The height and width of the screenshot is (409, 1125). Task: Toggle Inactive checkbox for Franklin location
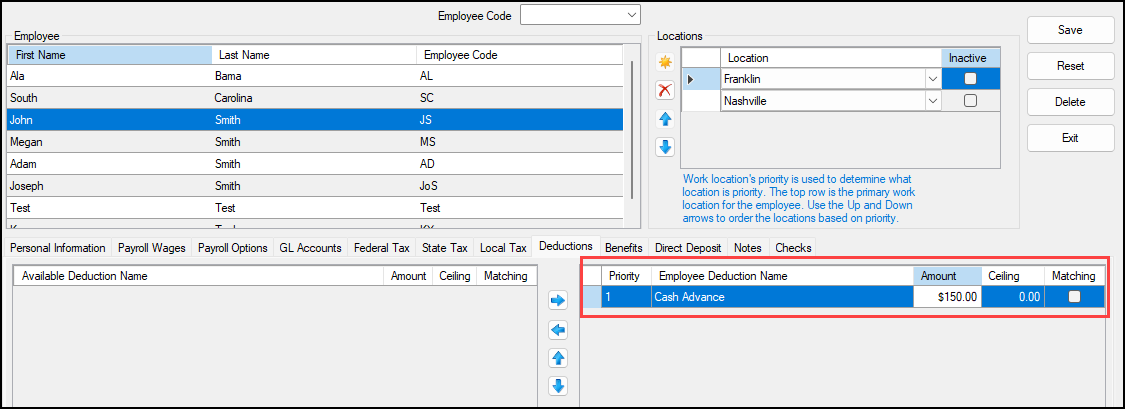pyautogui.click(x=969, y=78)
